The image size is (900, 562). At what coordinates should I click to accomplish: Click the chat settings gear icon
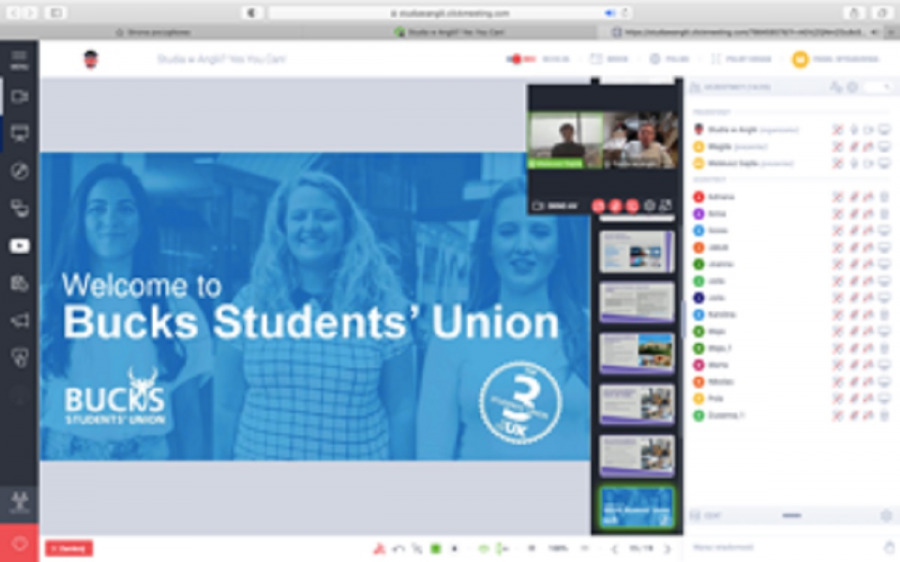[x=887, y=516]
